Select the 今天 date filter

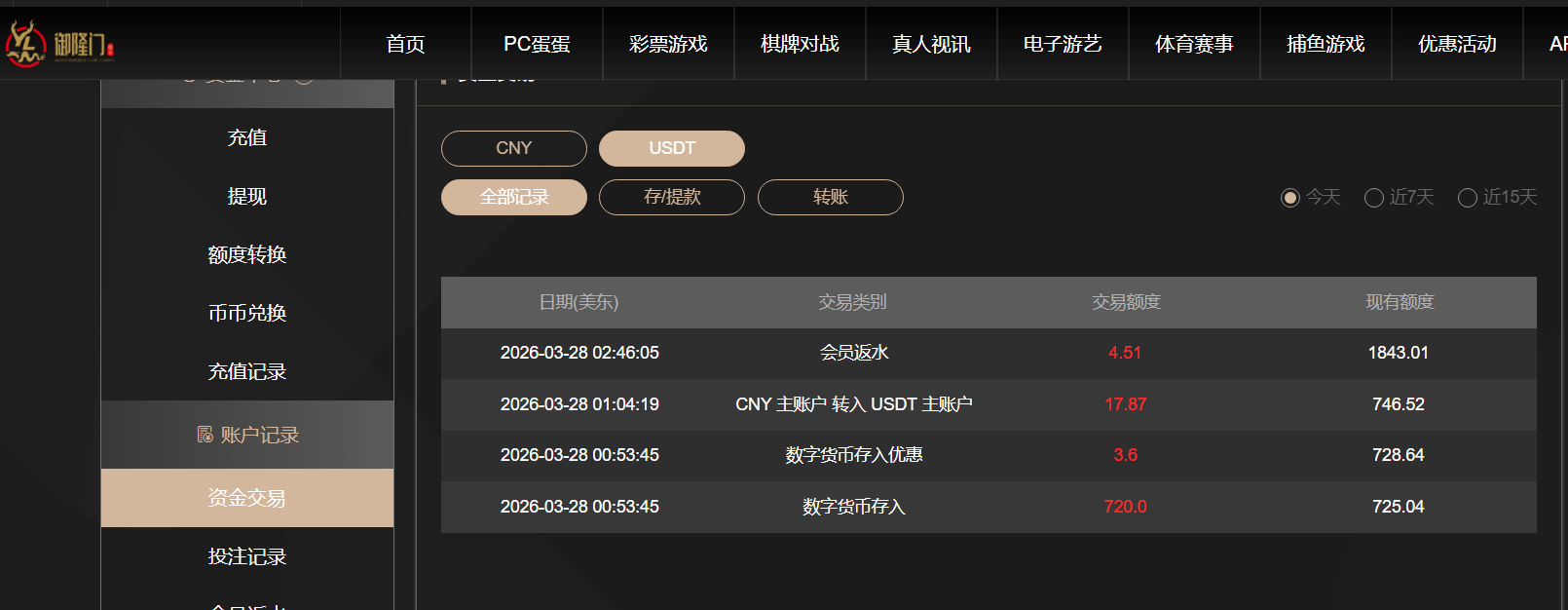point(1310,197)
